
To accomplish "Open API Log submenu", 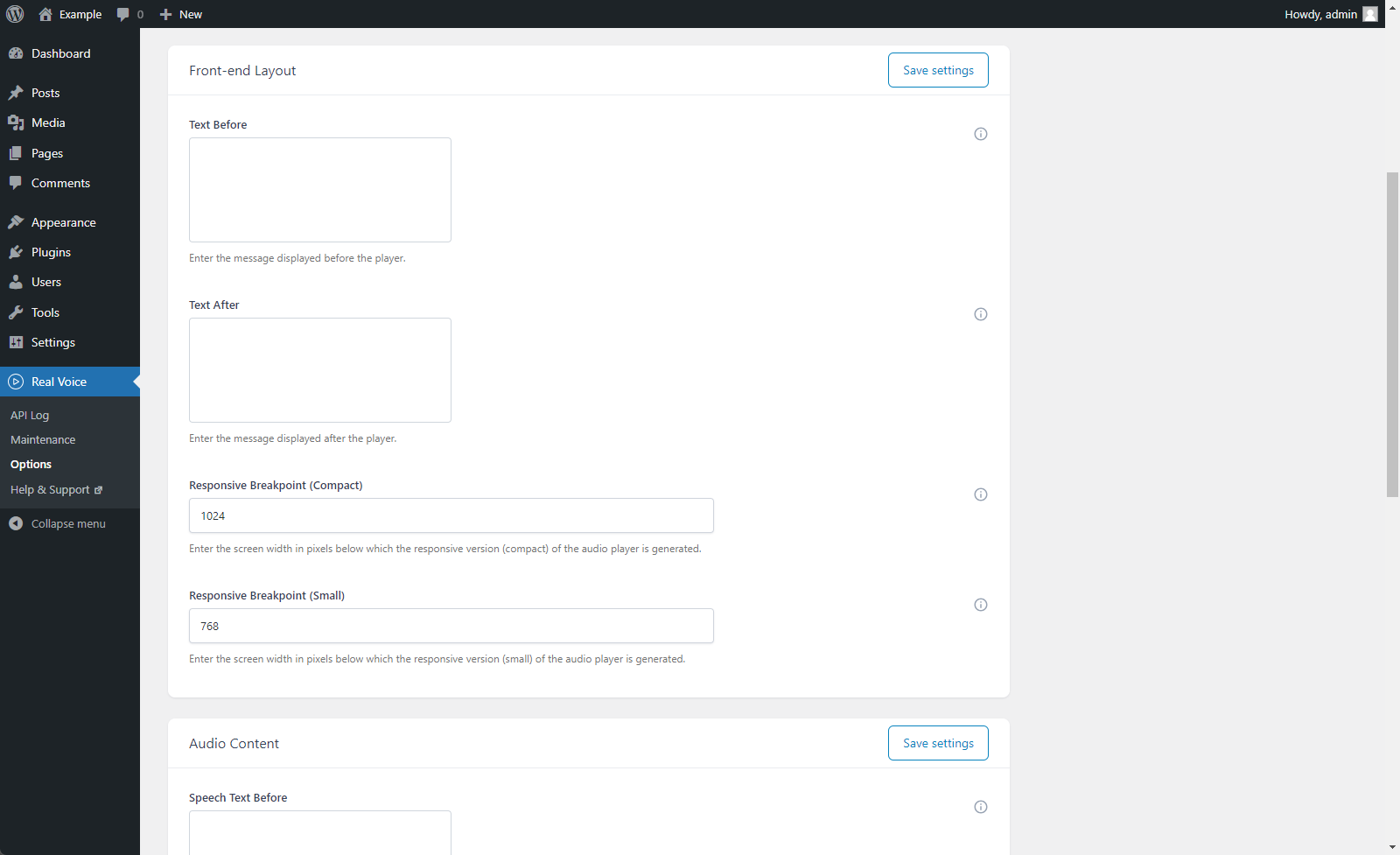I will (70, 415).
